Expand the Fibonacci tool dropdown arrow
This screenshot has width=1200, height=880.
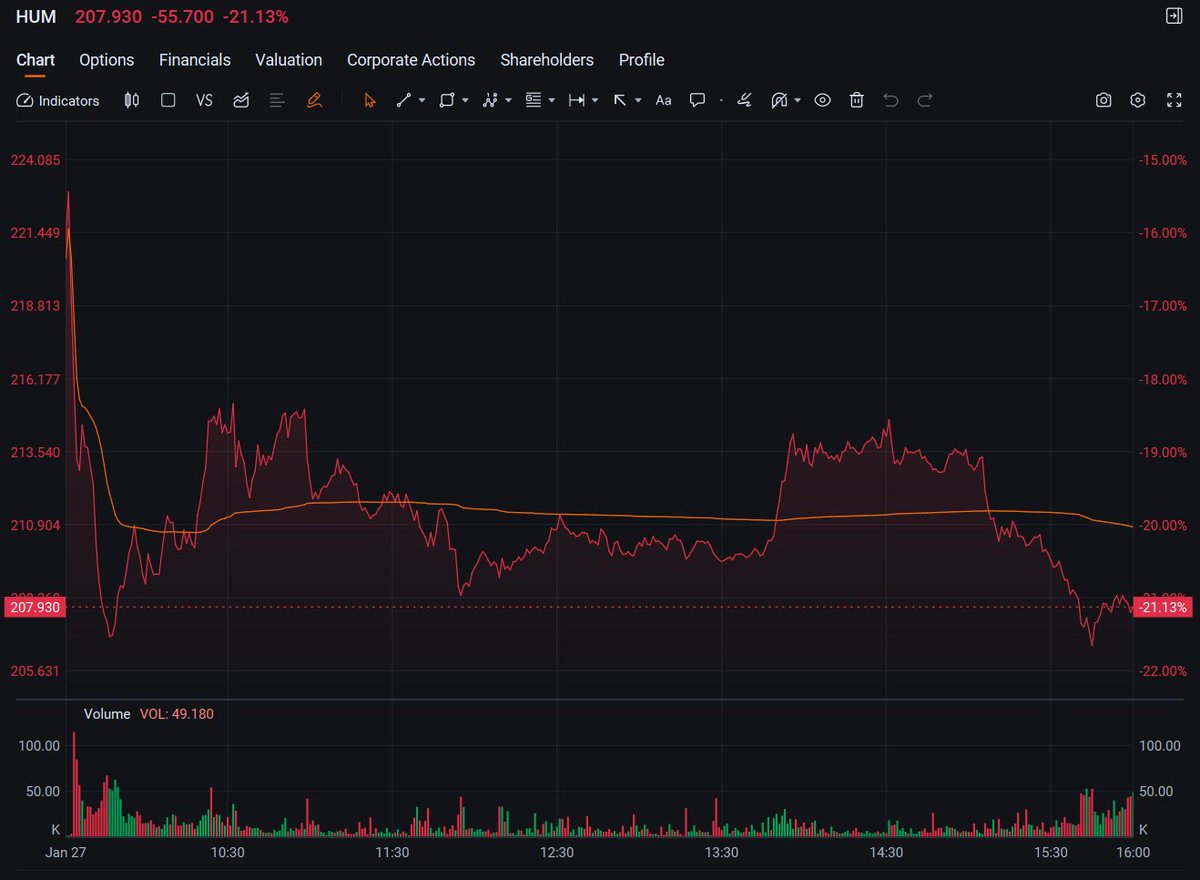pos(551,100)
